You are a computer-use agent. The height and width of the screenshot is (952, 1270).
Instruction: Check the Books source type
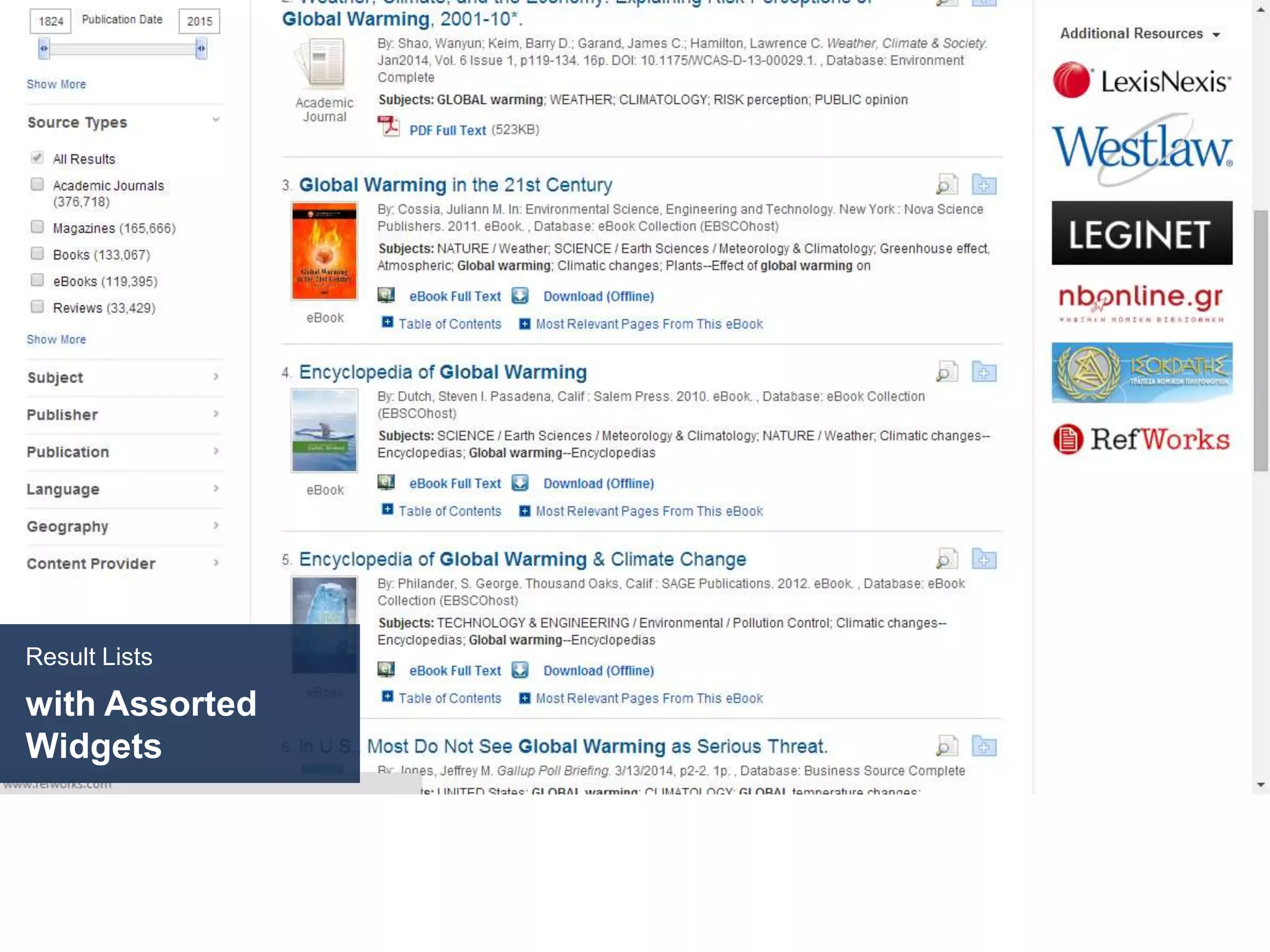(37, 253)
